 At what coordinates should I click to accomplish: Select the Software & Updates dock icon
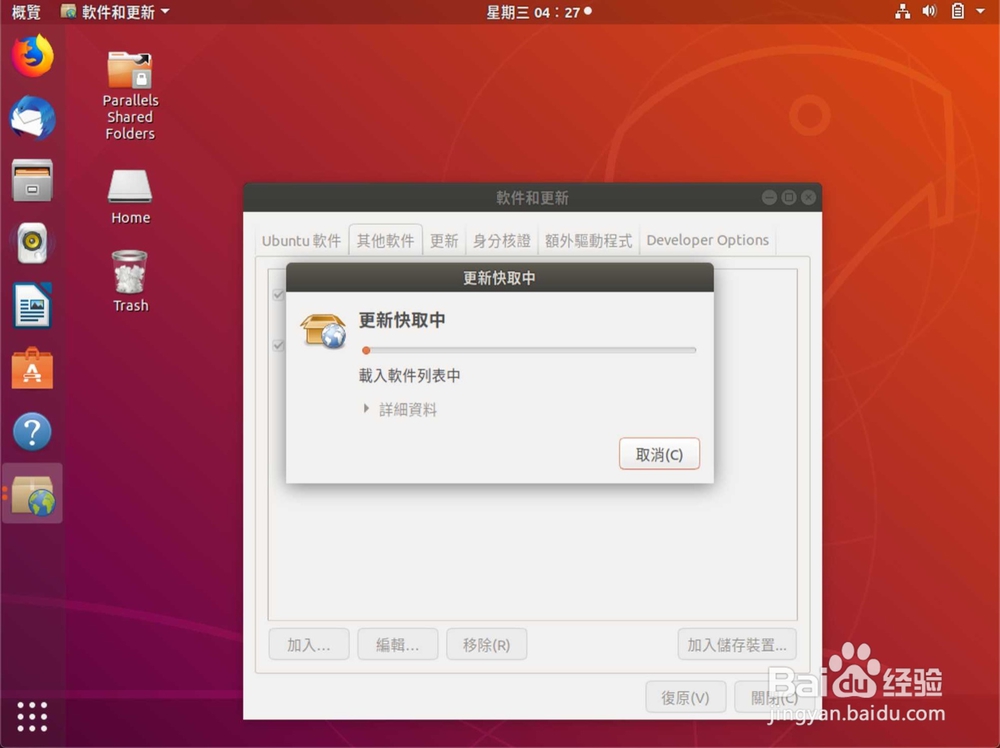coord(31,494)
